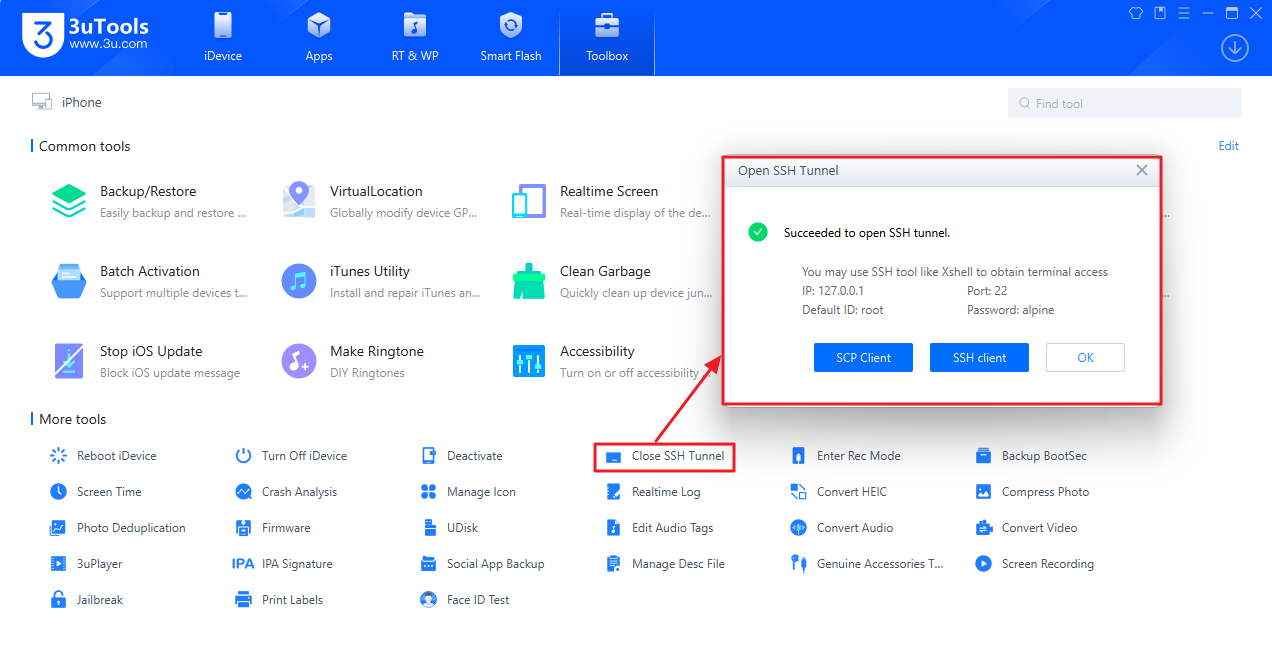
Task: Start the Screen Recording tool
Action: pyautogui.click(x=1034, y=564)
